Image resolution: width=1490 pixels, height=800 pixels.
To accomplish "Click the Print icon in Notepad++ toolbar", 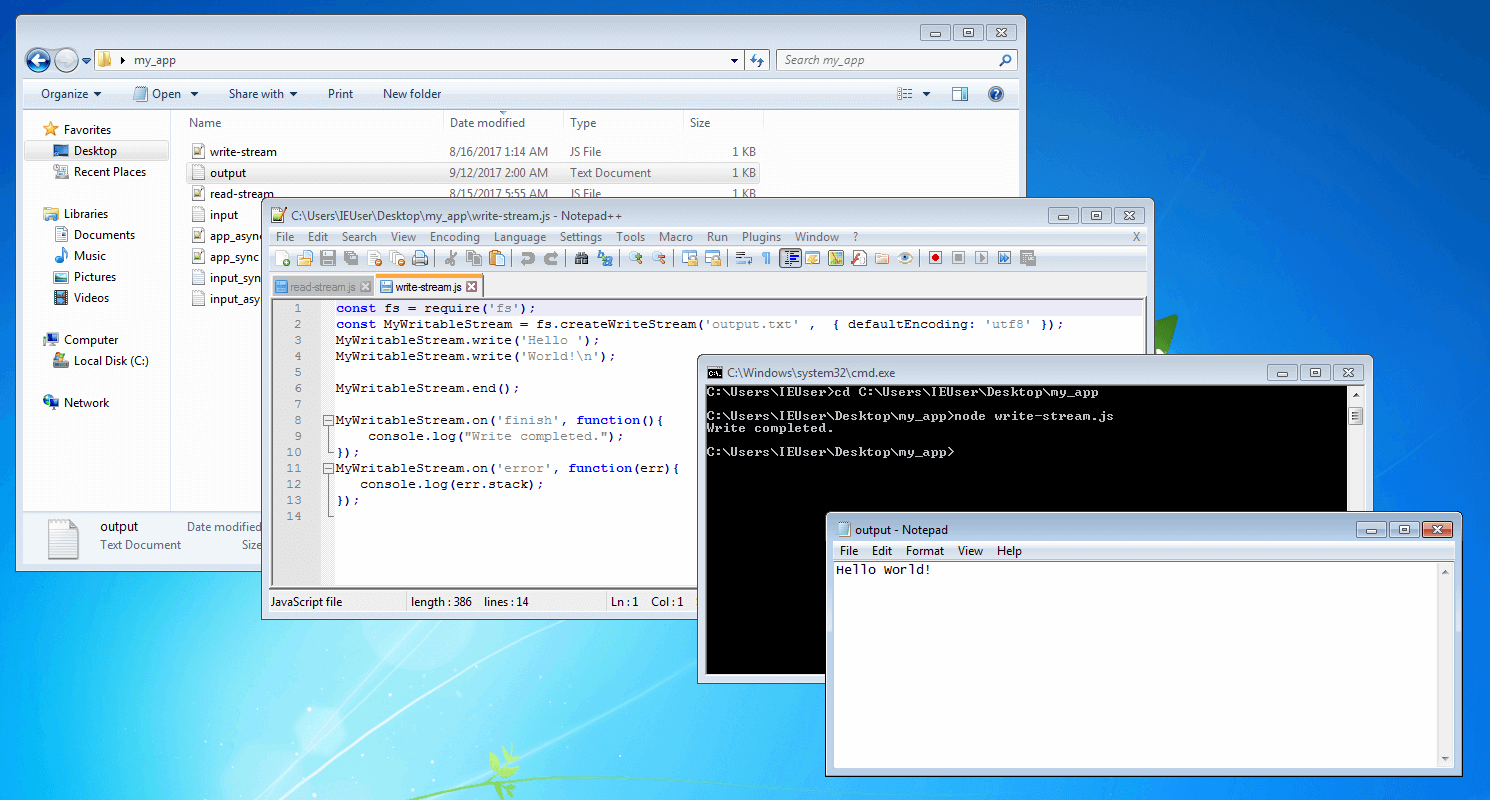I will 420,258.
